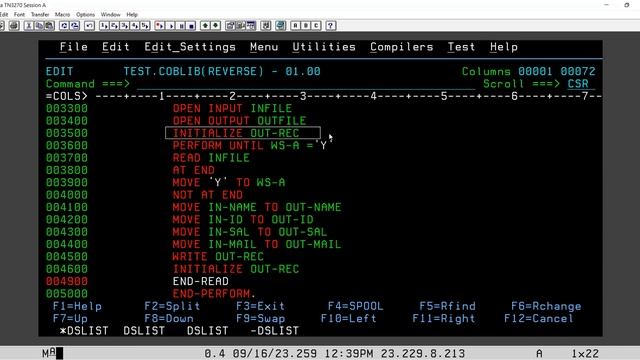640x360 pixels.
Task: Run quick macro 1 from toolbar
Action: 104,26
